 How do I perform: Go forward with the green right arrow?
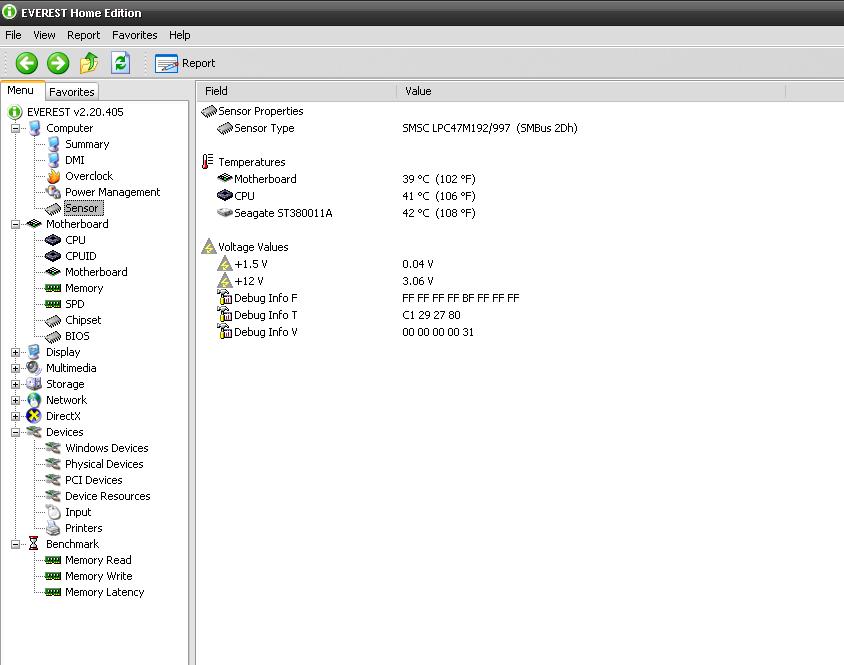pyautogui.click(x=58, y=63)
